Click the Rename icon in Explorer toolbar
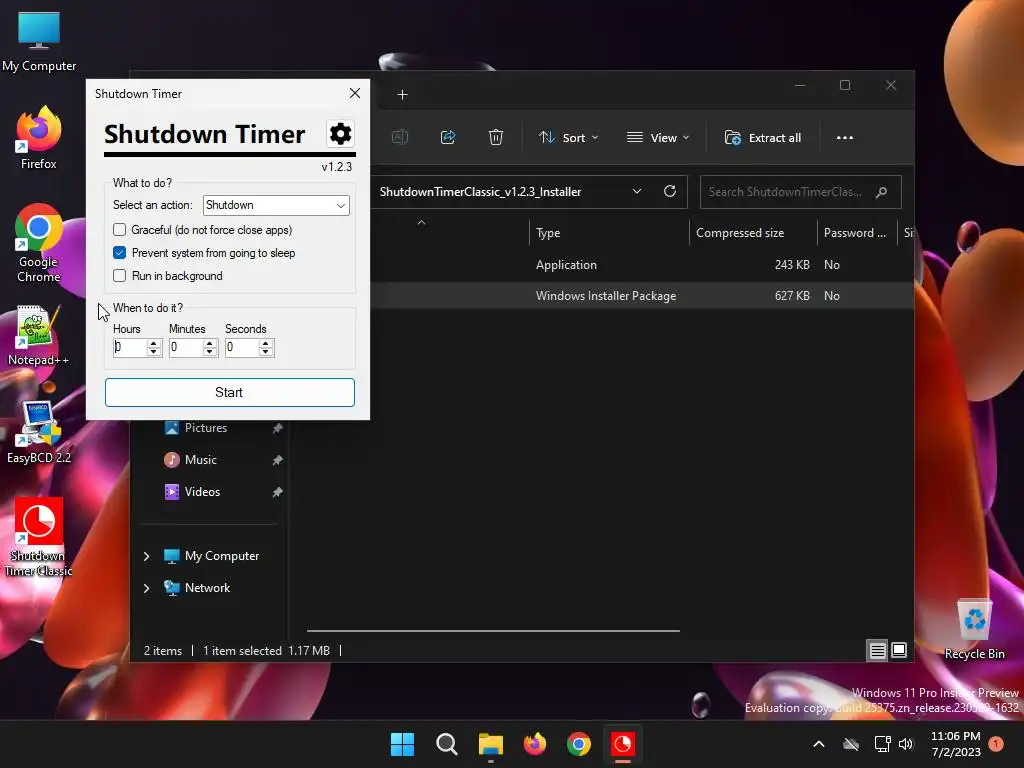The width and height of the screenshot is (1024, 768). 400,137
